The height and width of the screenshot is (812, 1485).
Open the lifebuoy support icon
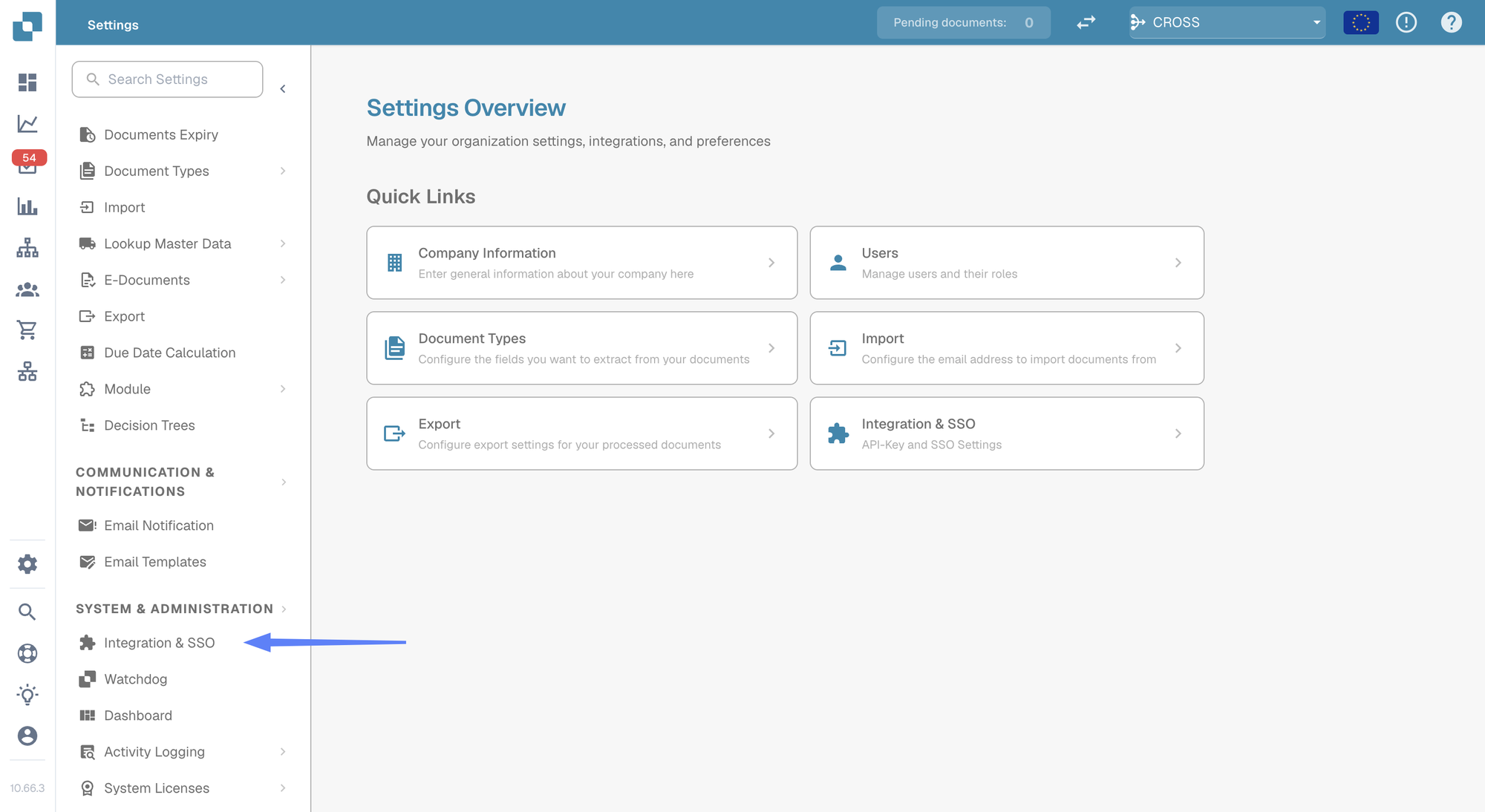pyautogui.click(x=27, y=653)
